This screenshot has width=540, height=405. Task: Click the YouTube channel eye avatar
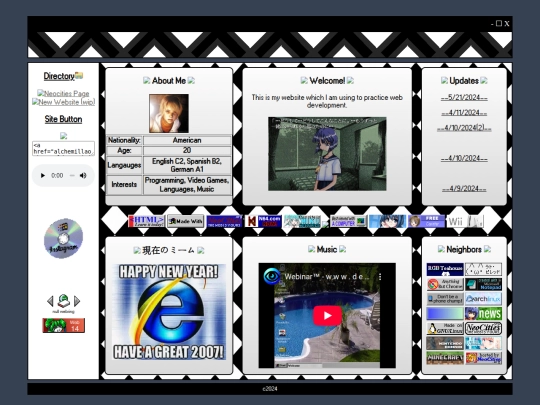[272, 276]
